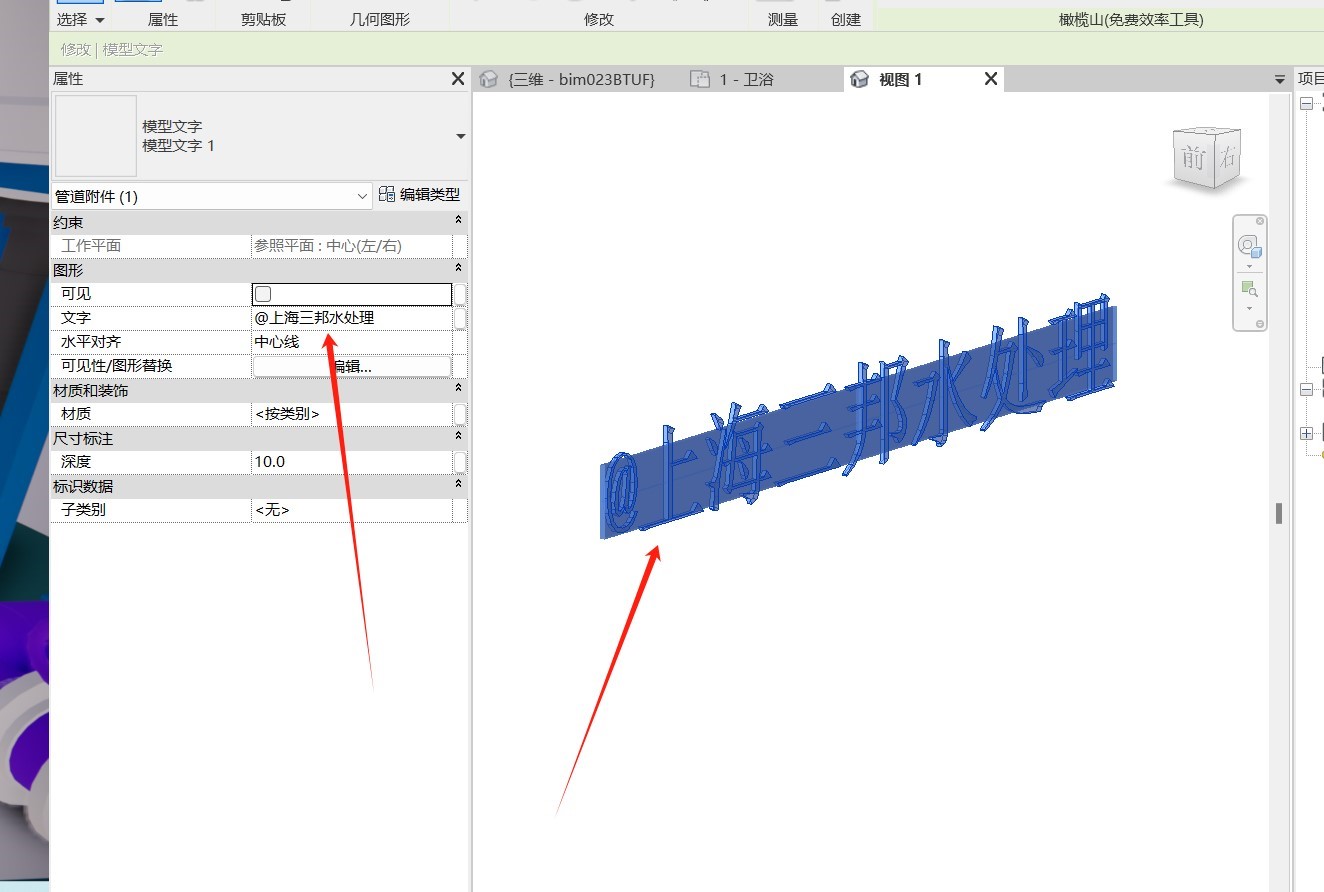Viewport: 1324px width, 892px height.
Task: Collapse the 约束 properties section
Action: click(x=458, y=220)
